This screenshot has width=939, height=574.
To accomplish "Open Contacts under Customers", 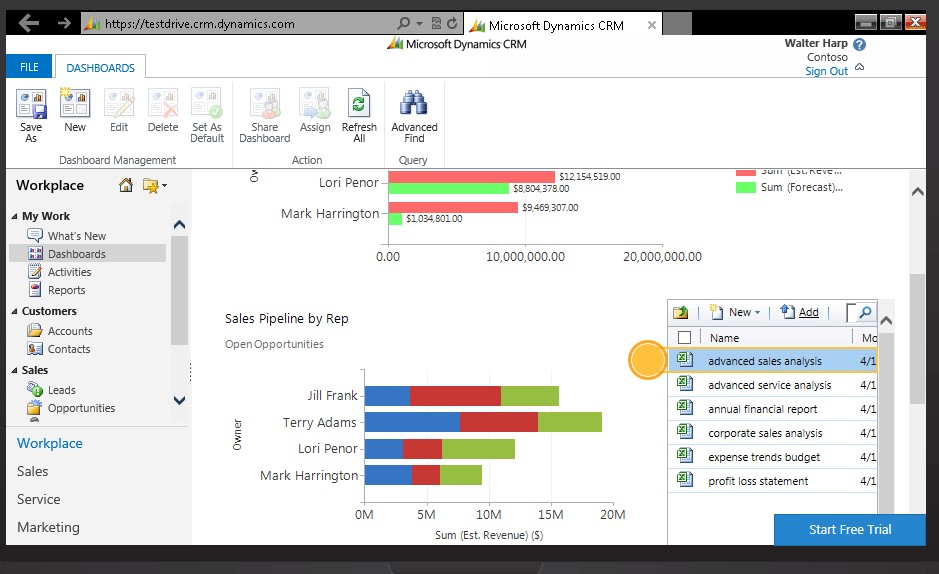I will click(x=69, y=349).
